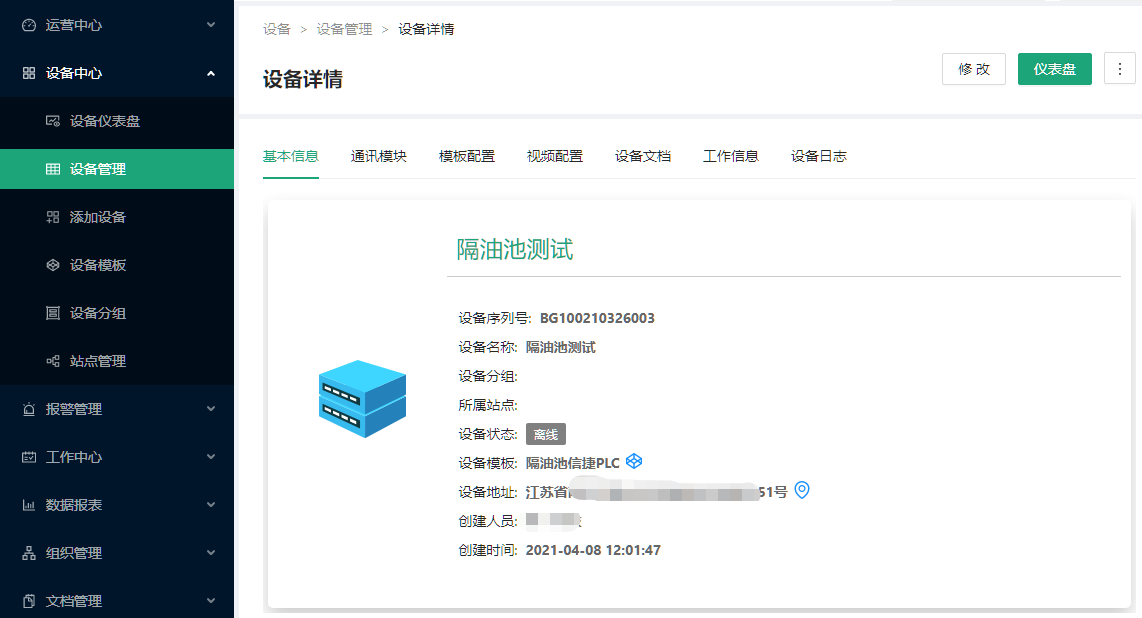
Task: Open 设备仪表盘 in the sidebar
Action: [104, 121]
